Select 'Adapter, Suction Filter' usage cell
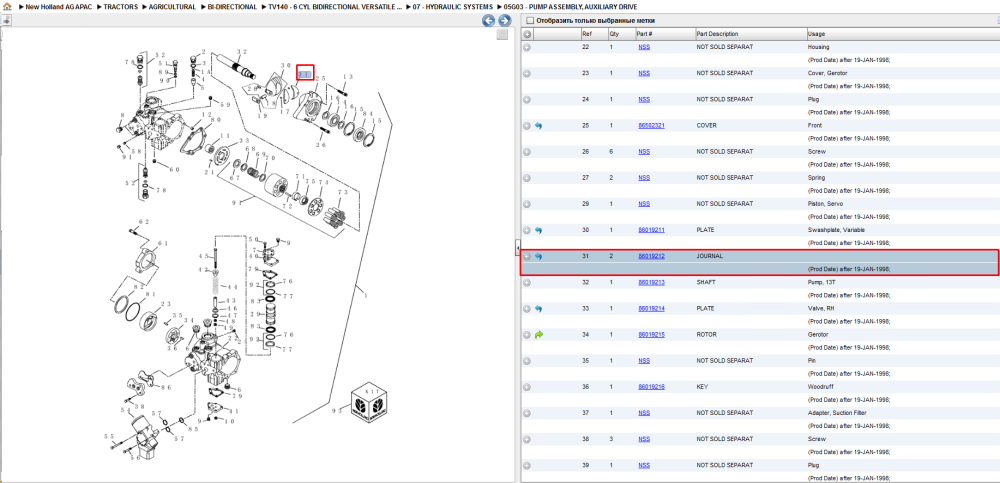 coord(837,413)
